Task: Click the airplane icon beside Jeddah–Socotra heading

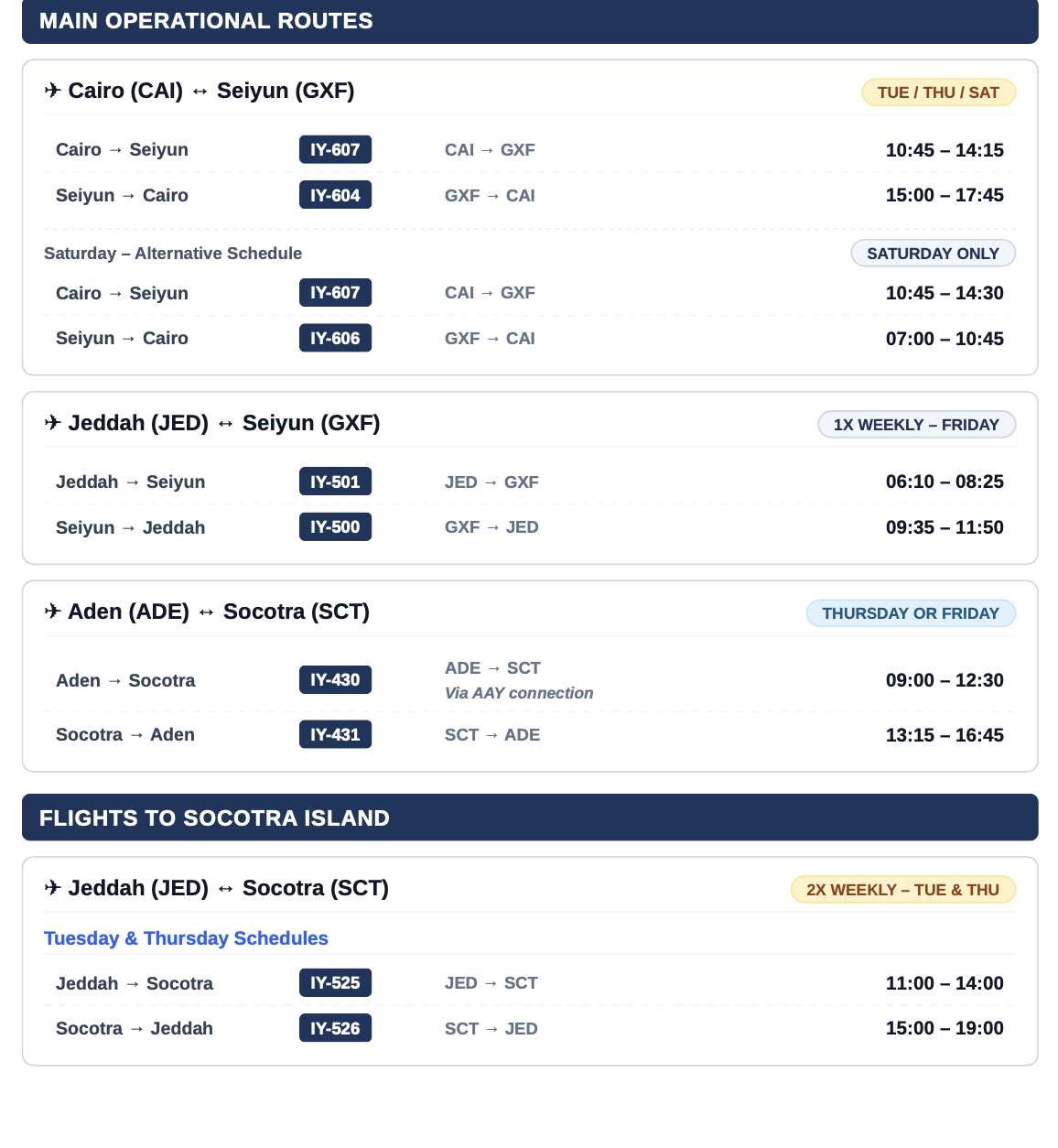Action: (x=52, y=888)
